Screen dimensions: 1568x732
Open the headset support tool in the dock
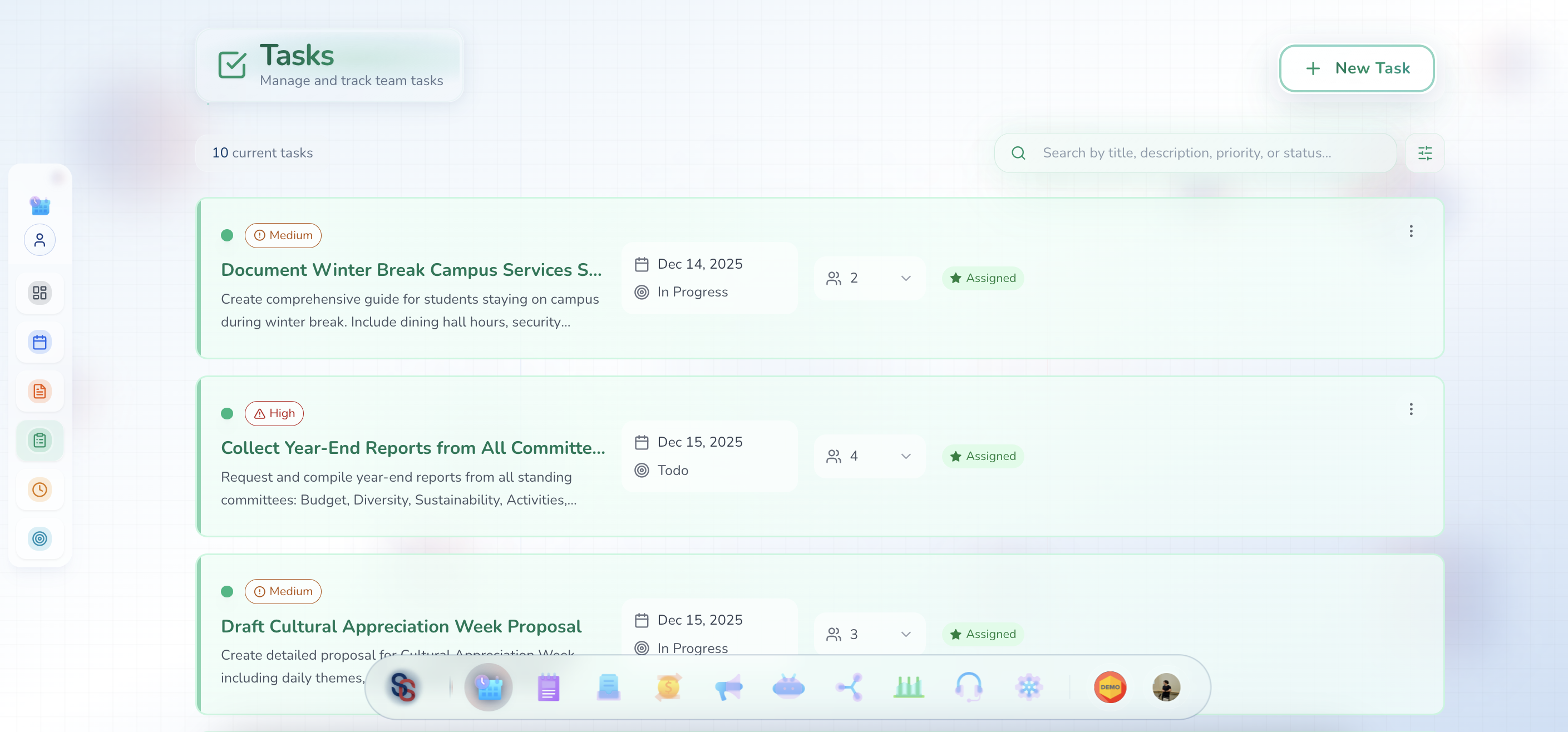click(968, 687)
